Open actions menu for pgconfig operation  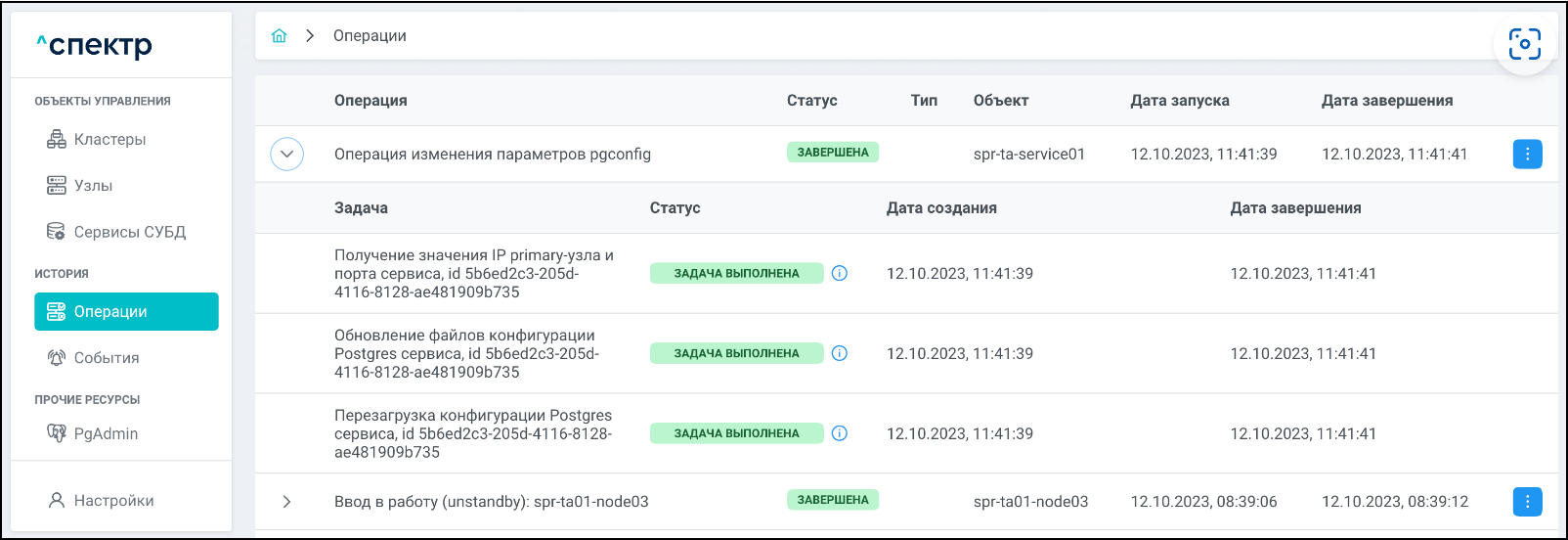(1527, 154)
